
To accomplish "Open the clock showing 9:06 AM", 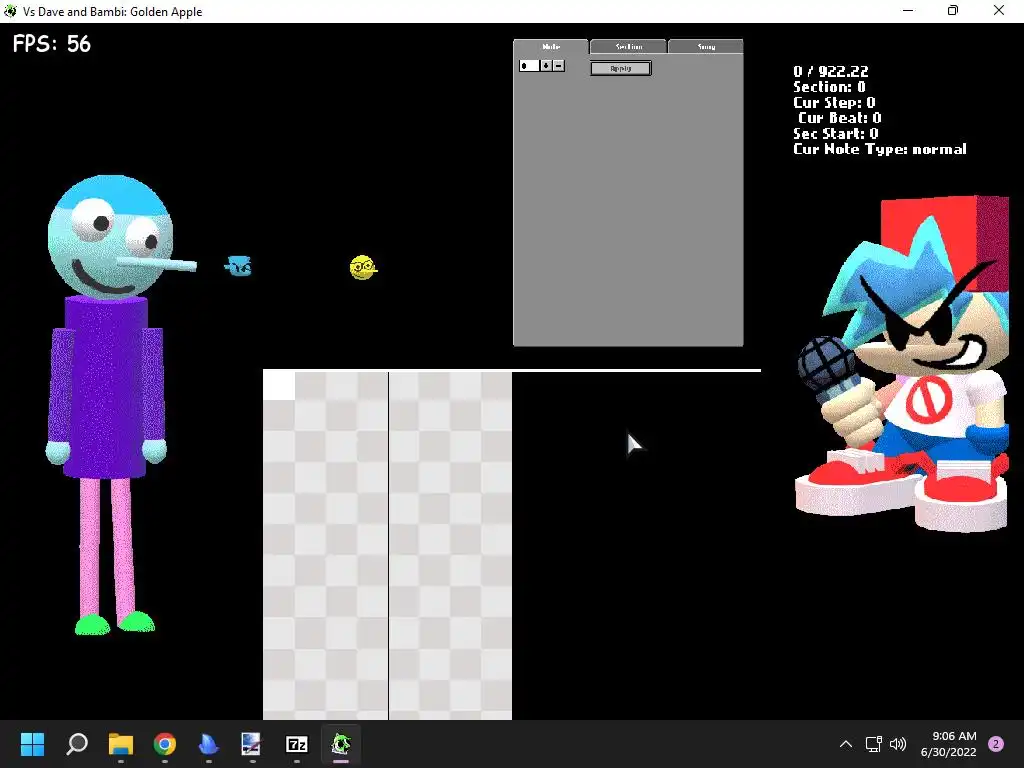I will pyautogui.click(x=948, y=744).
